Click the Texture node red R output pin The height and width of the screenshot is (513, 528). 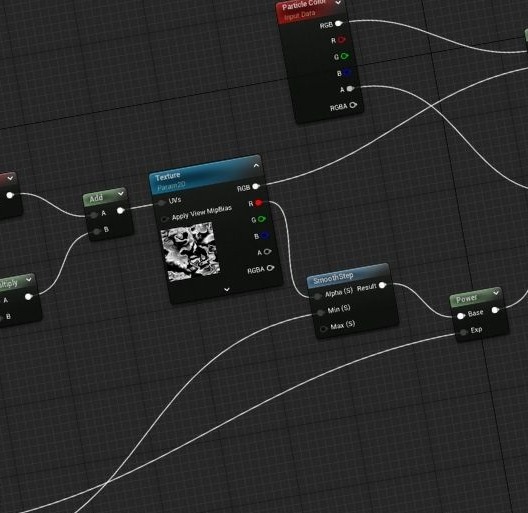click(x=259, y=203)
